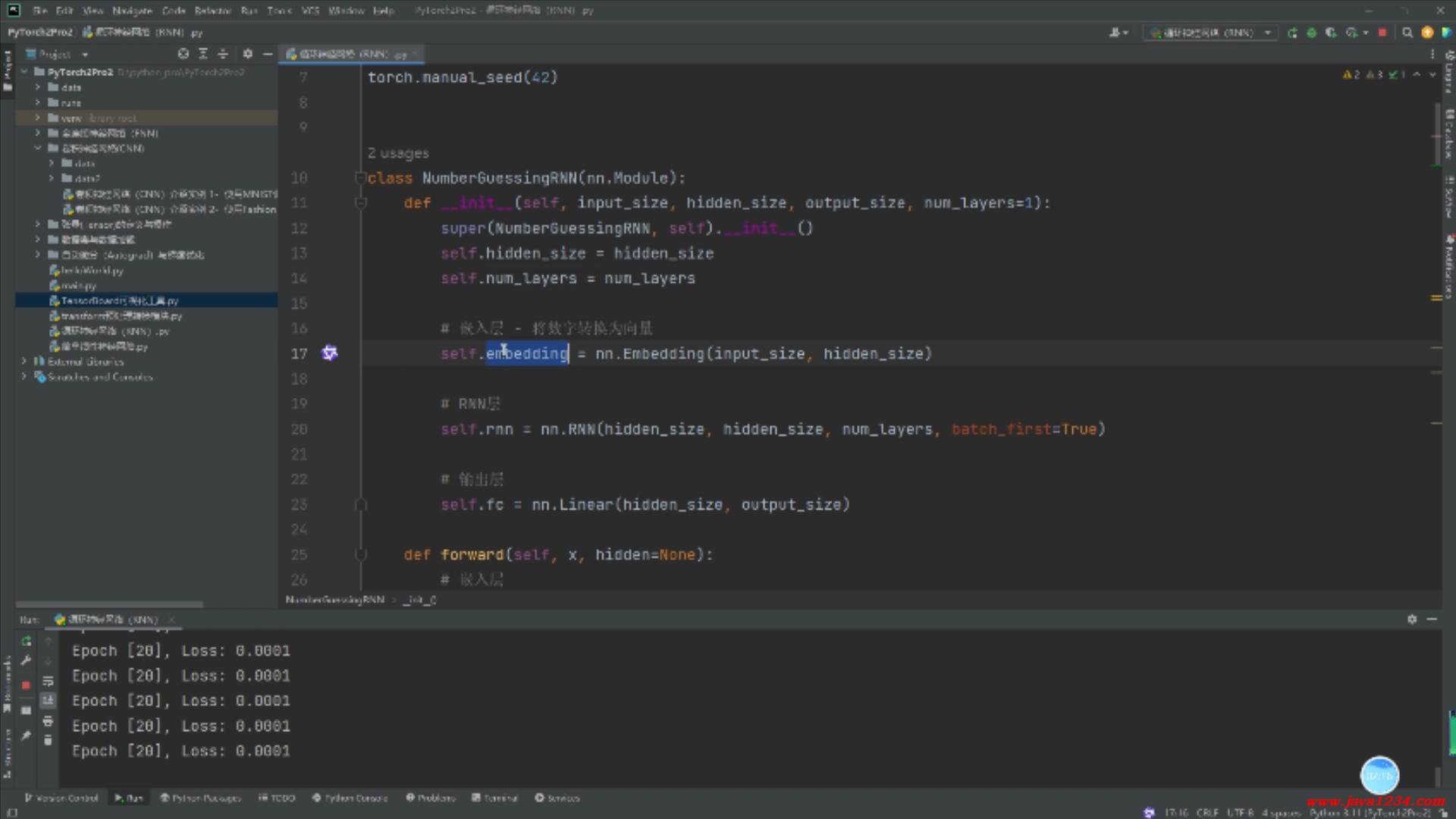1456x819 pixels.
Task: Stop the running process with red square
Action: pyautogui.click(x=1382, y=33)
